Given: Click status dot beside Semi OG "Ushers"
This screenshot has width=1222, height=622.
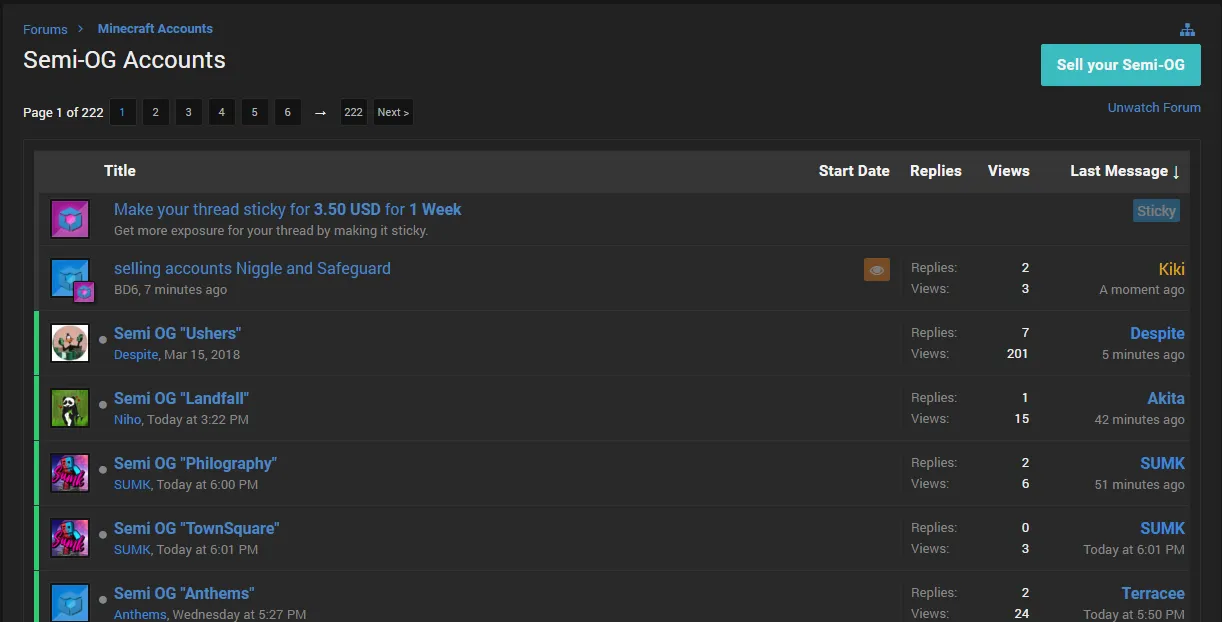Looking at the screenshot, I should click(x=103, y=340).
